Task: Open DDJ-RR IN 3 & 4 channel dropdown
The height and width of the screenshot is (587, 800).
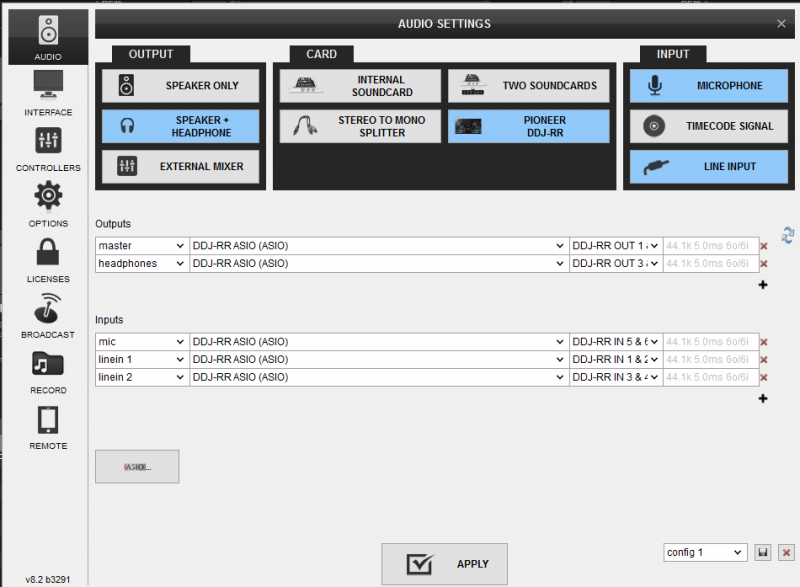Action: point(616,377)
